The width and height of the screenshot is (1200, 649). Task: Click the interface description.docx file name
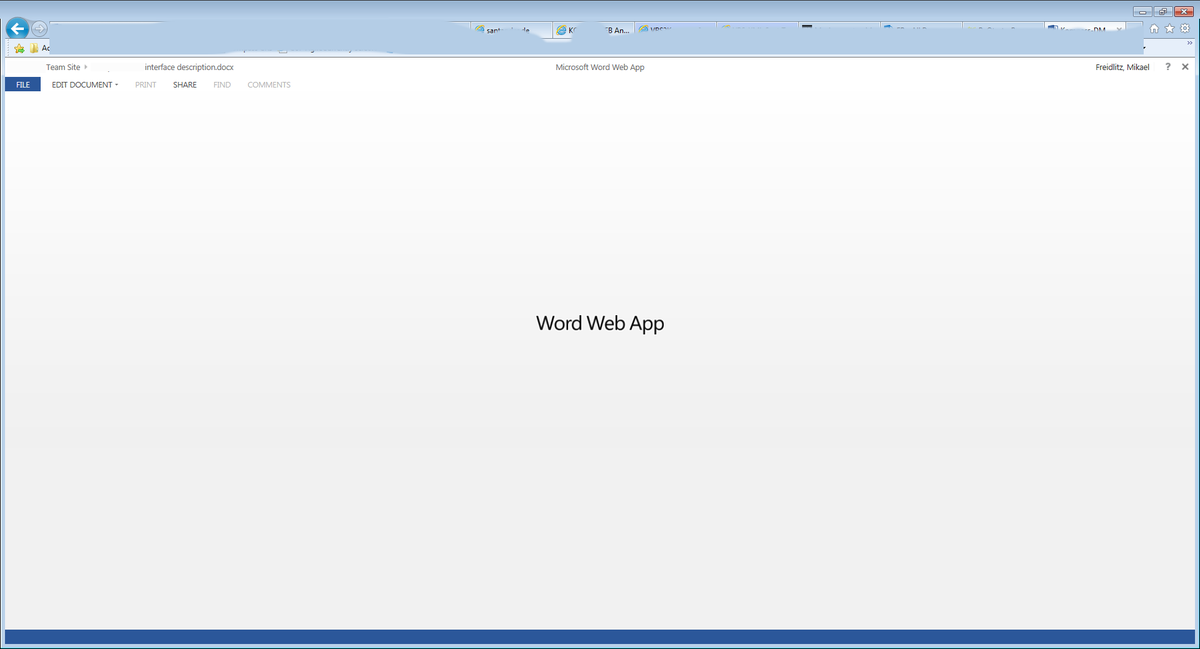(189, 67)
